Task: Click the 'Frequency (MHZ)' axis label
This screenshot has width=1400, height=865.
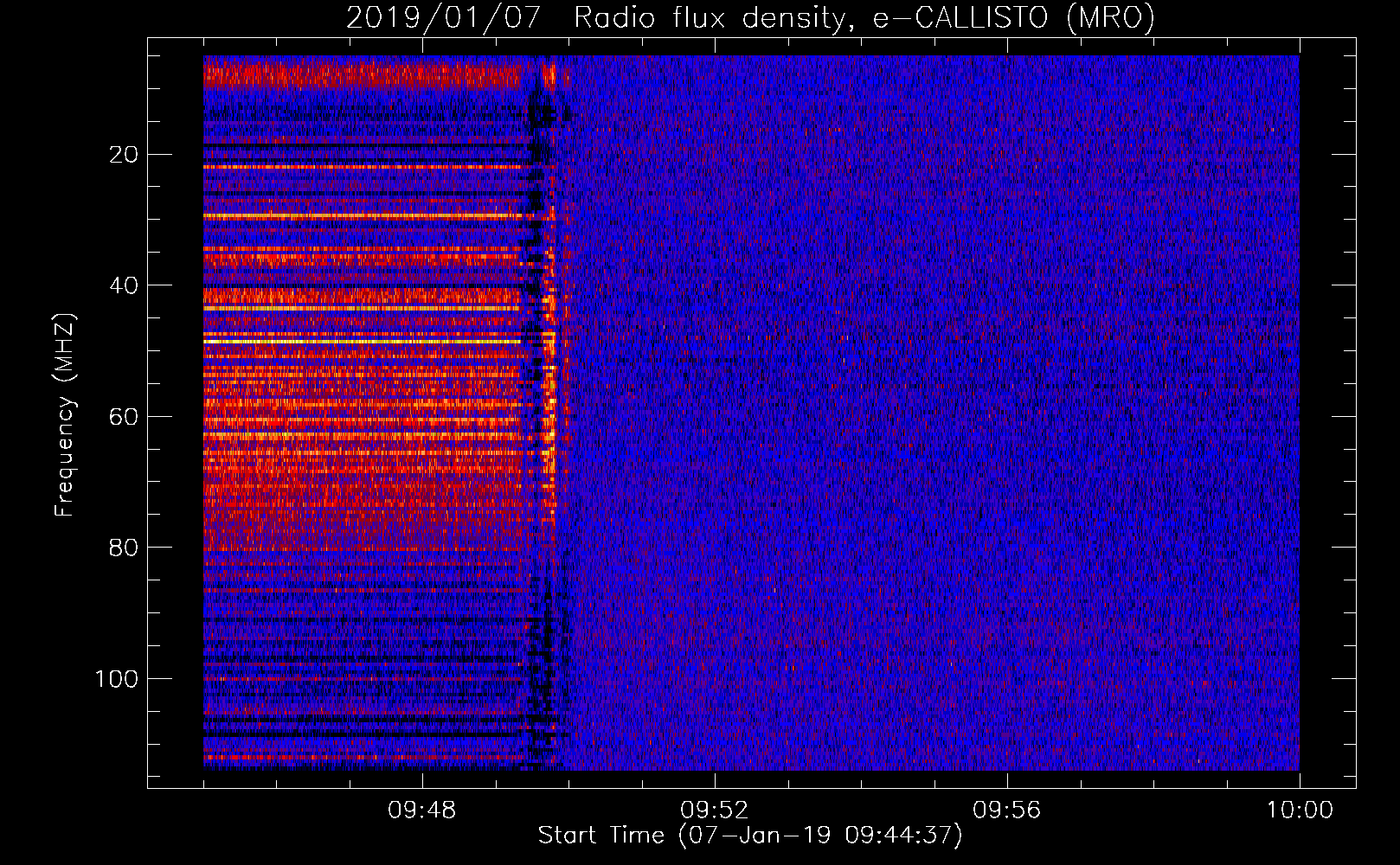Action: [x=65, y=414]
